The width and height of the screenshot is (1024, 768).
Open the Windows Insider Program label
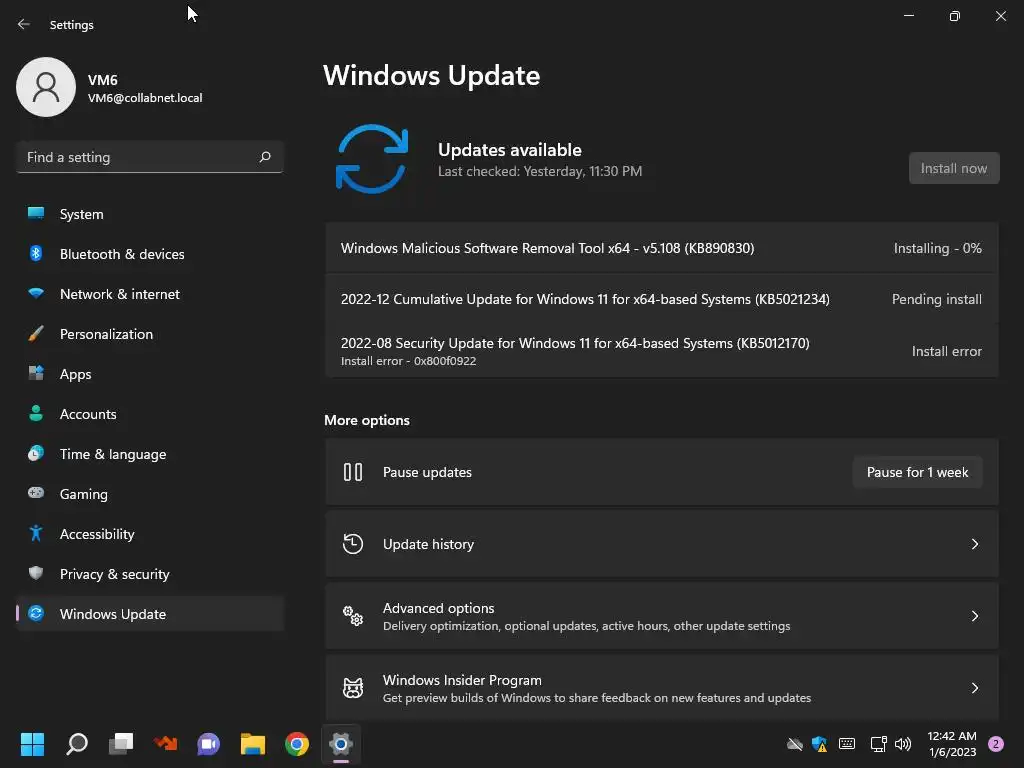pos(462,680)
